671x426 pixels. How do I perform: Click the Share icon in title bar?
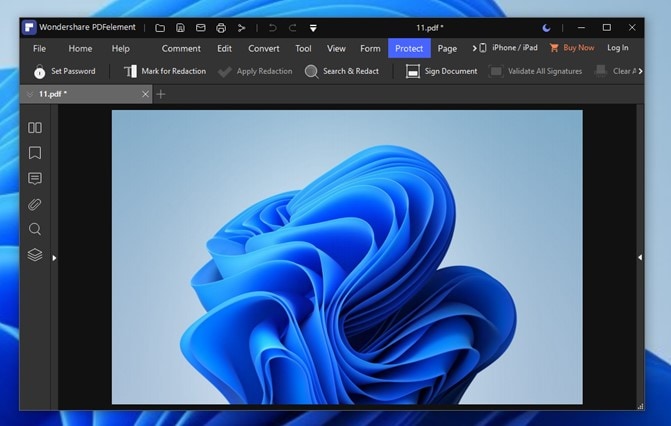coord(241,28)
